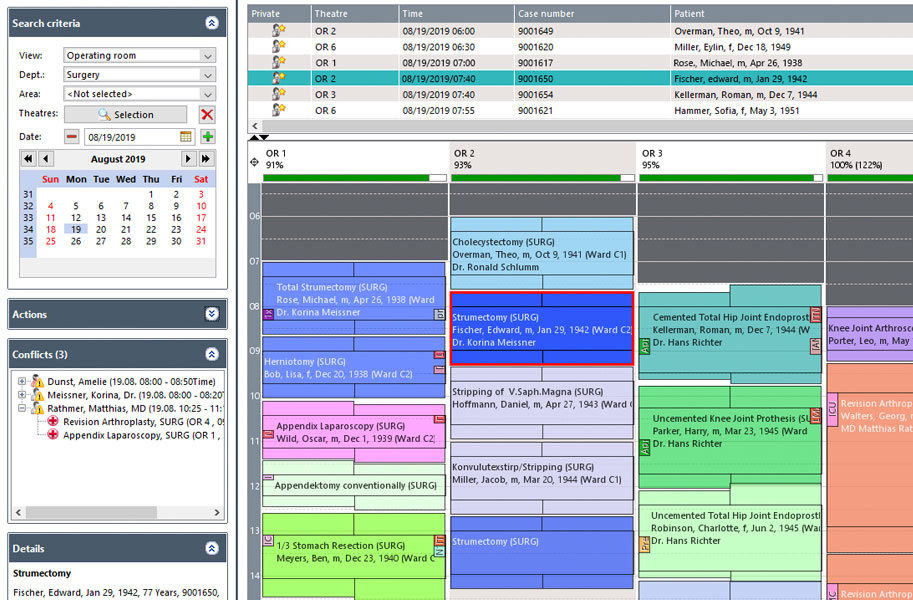Open the View dropdown

(207, 56)
